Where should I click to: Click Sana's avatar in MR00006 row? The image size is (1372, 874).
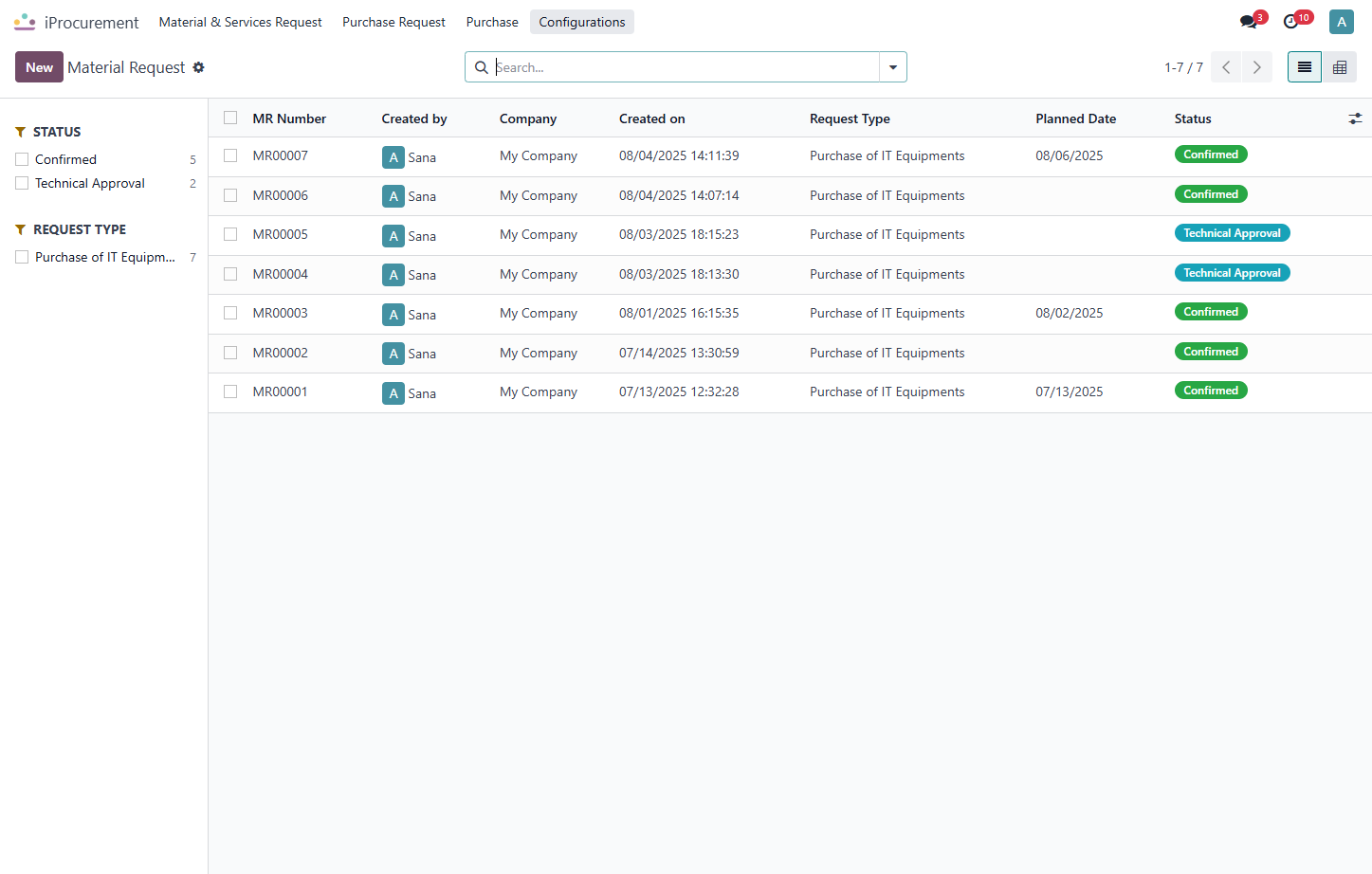[393, 196]
